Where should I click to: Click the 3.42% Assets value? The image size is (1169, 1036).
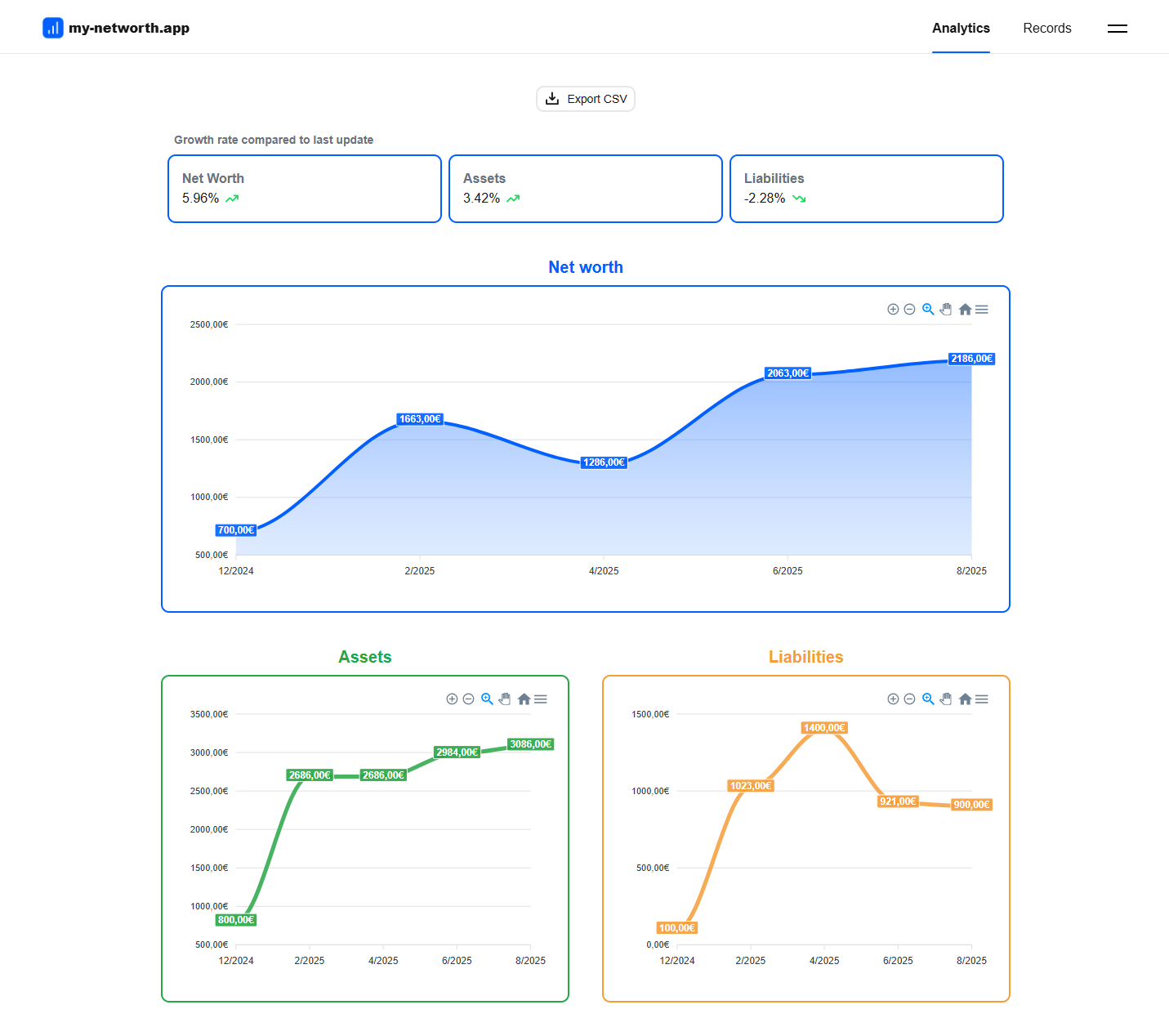click(x=482, y=199)
